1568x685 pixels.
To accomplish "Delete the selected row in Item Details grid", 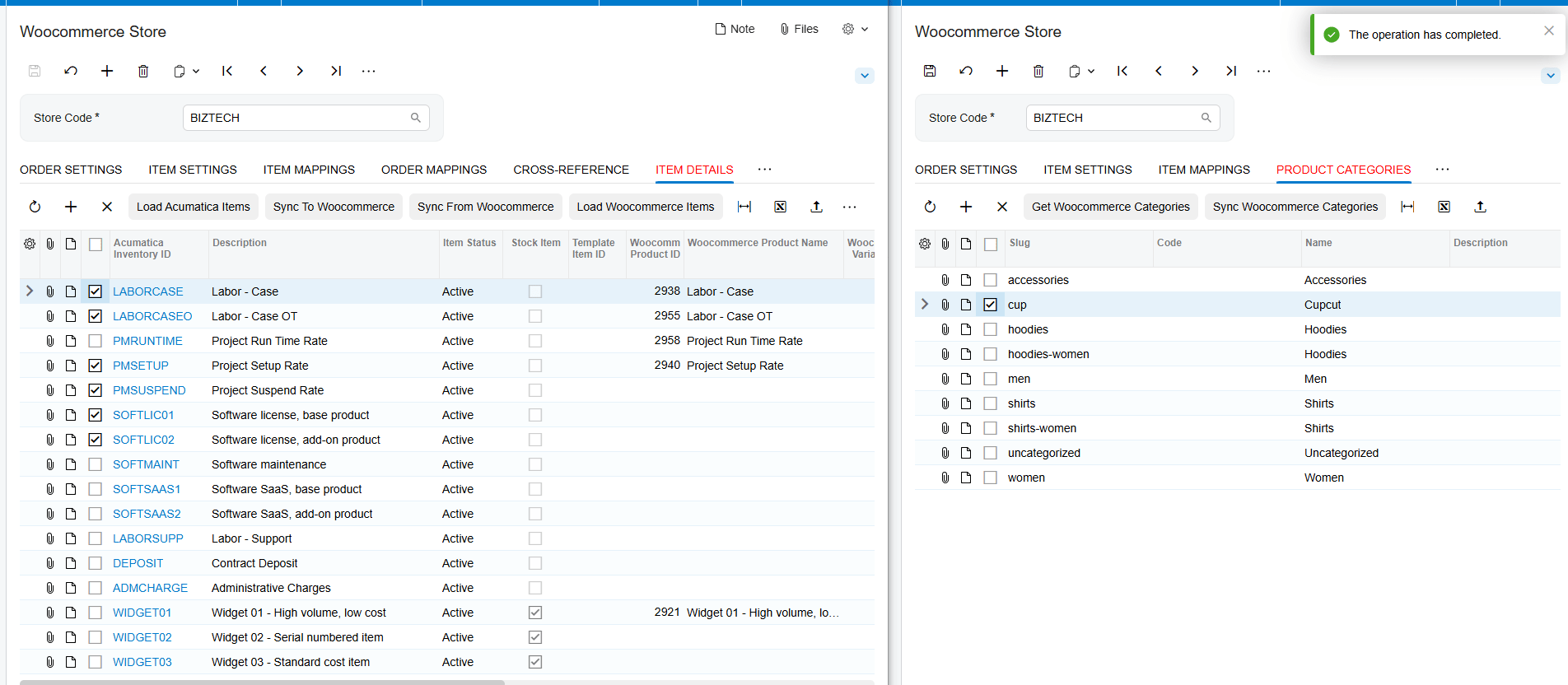I will (107, 207).
